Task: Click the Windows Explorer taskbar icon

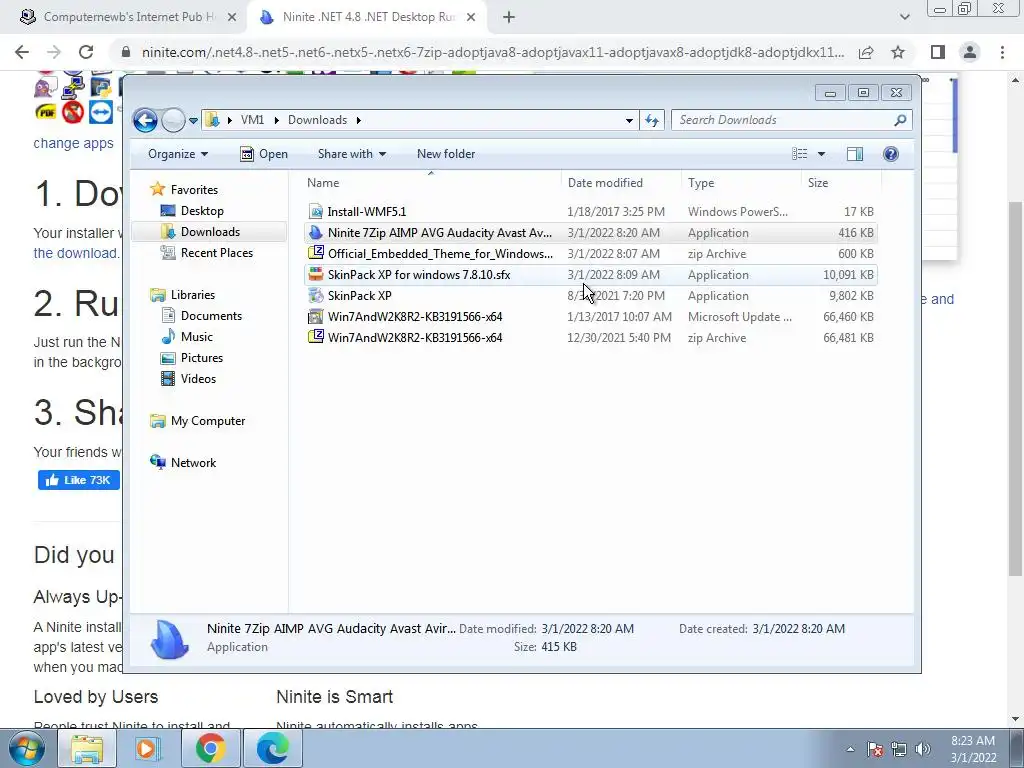Action: [x=87, y=748]
